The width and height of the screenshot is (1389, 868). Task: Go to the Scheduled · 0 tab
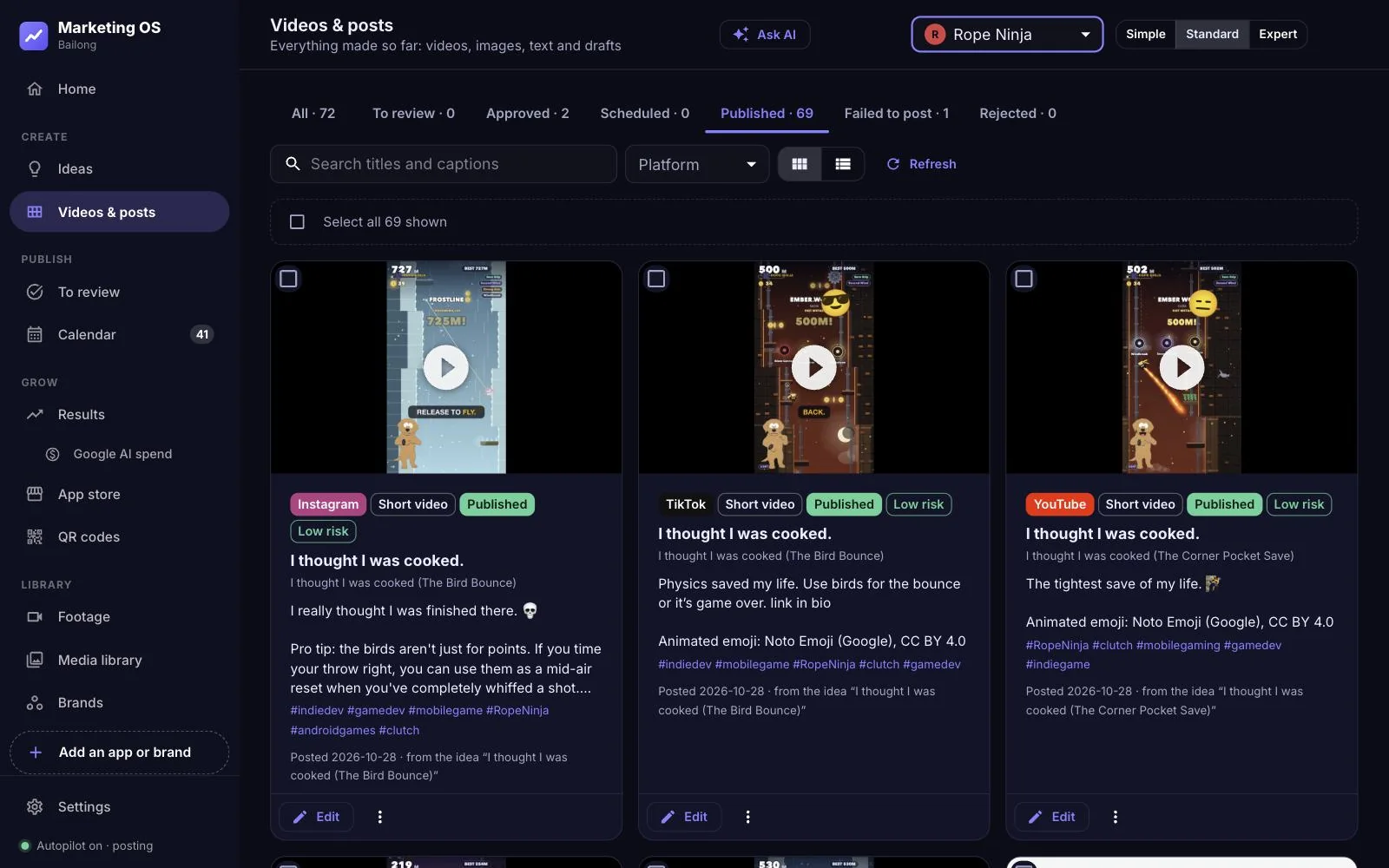[x=645, y=114]
